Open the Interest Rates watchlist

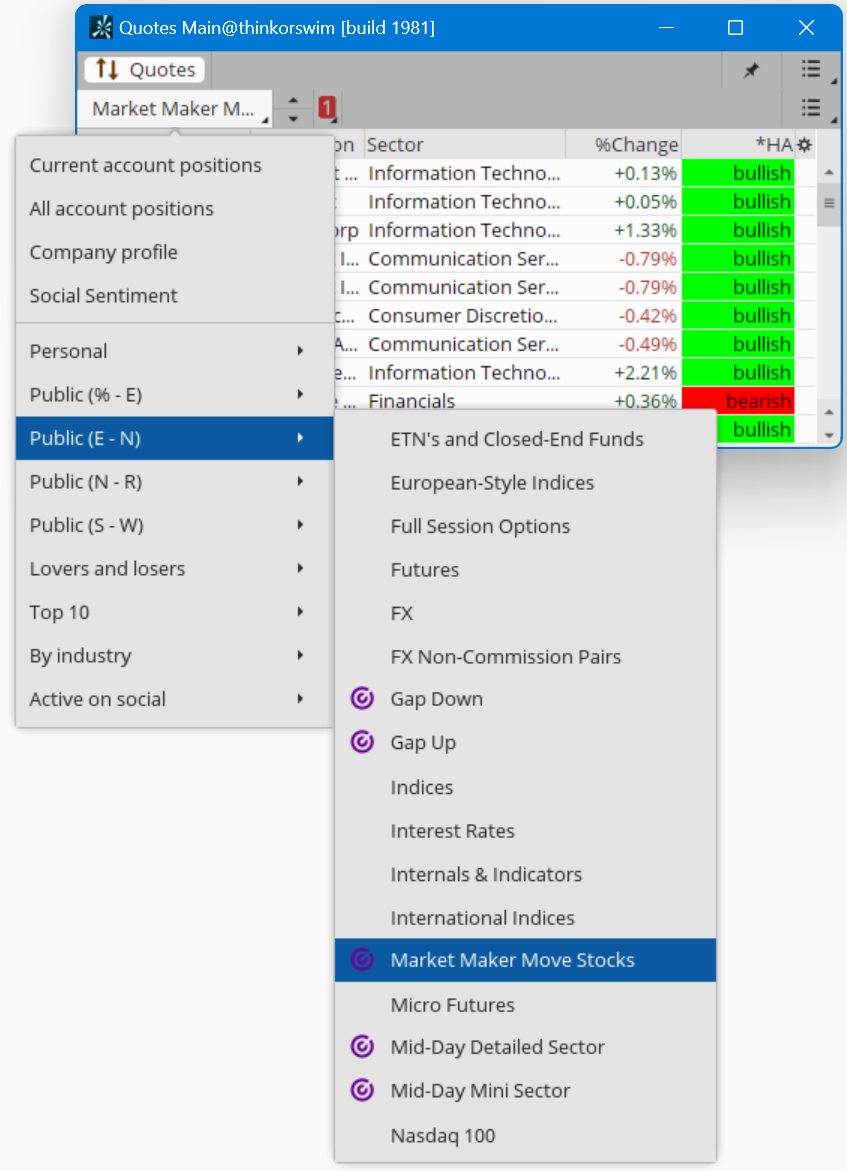(525, 830)
